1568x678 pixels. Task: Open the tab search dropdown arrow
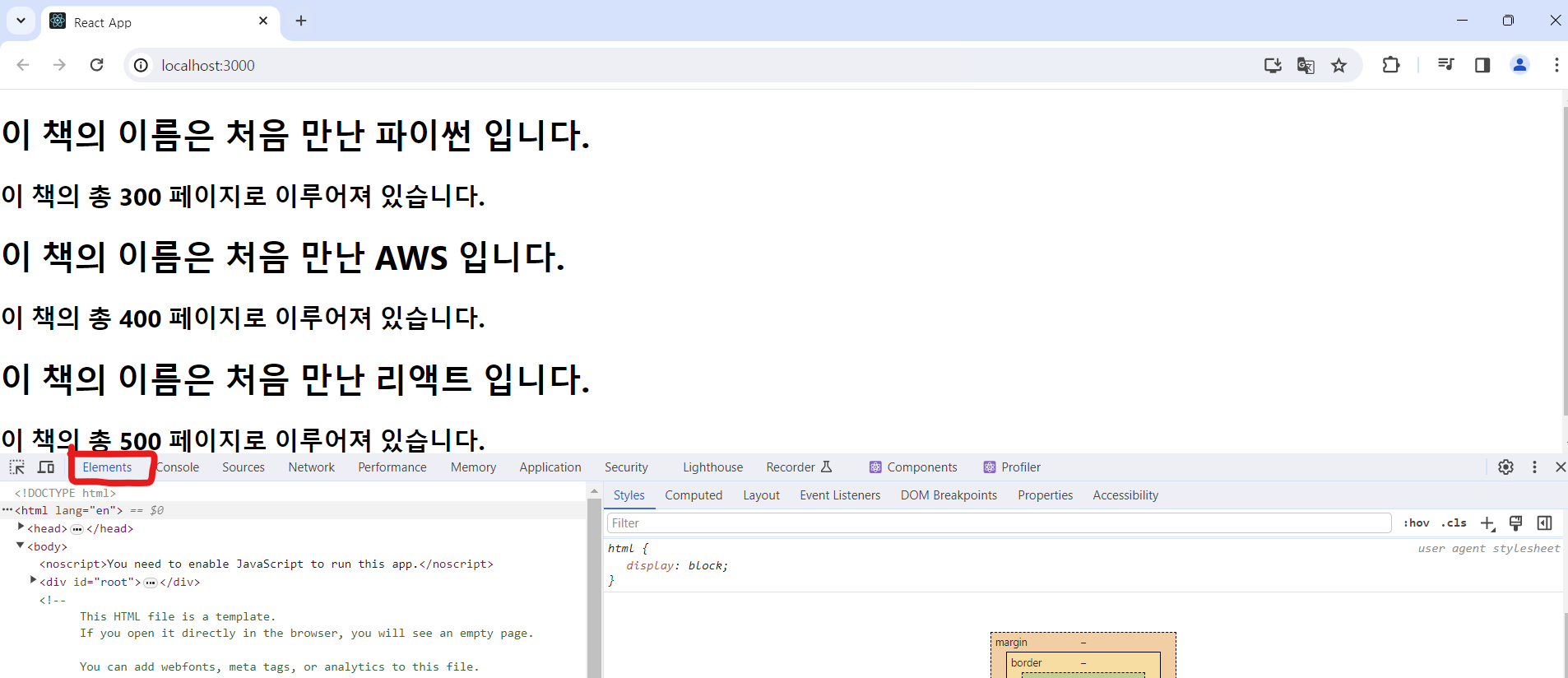[x=21, y=21]
